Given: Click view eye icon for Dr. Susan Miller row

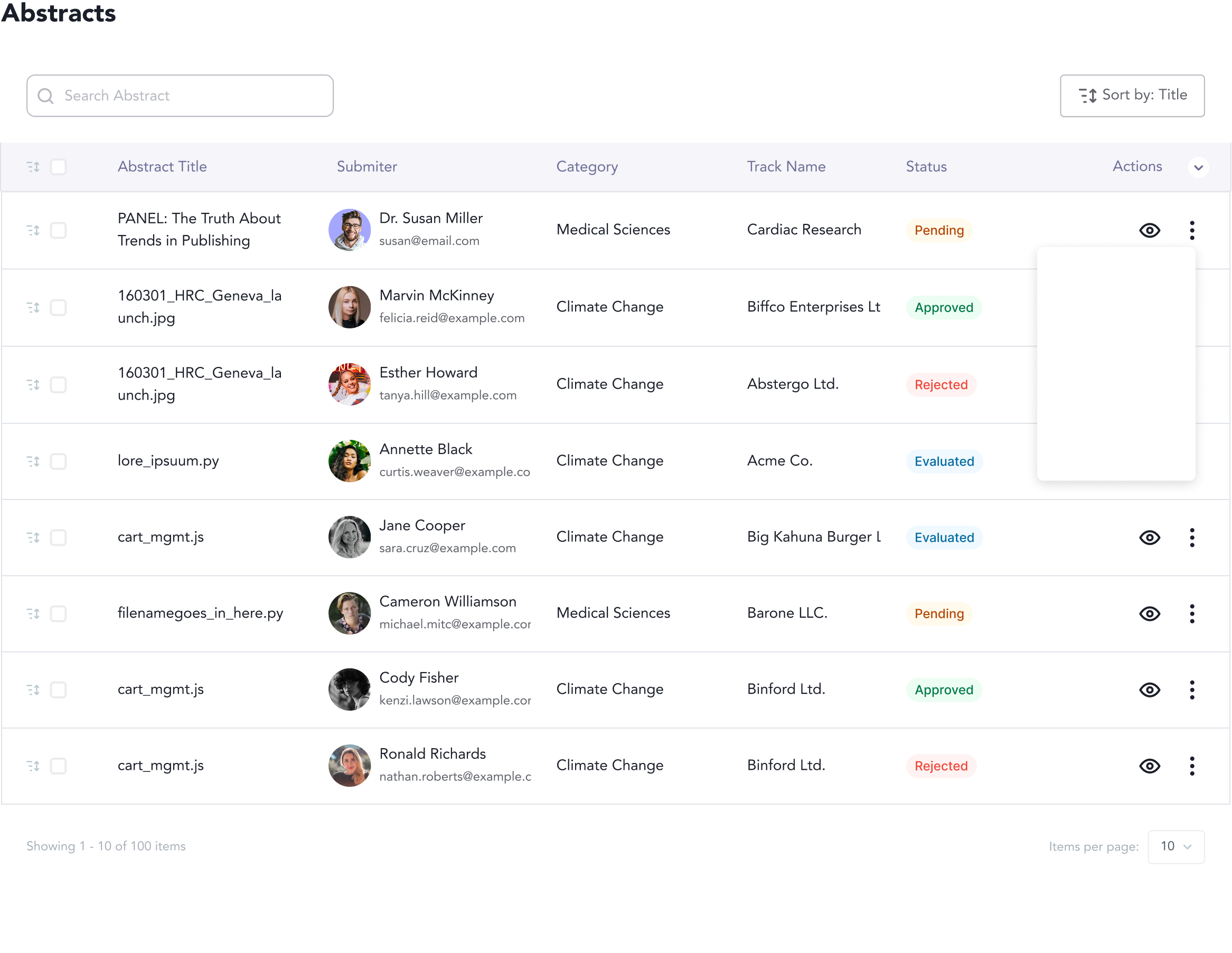Looking at the screenshot, I should (1149, 230).
